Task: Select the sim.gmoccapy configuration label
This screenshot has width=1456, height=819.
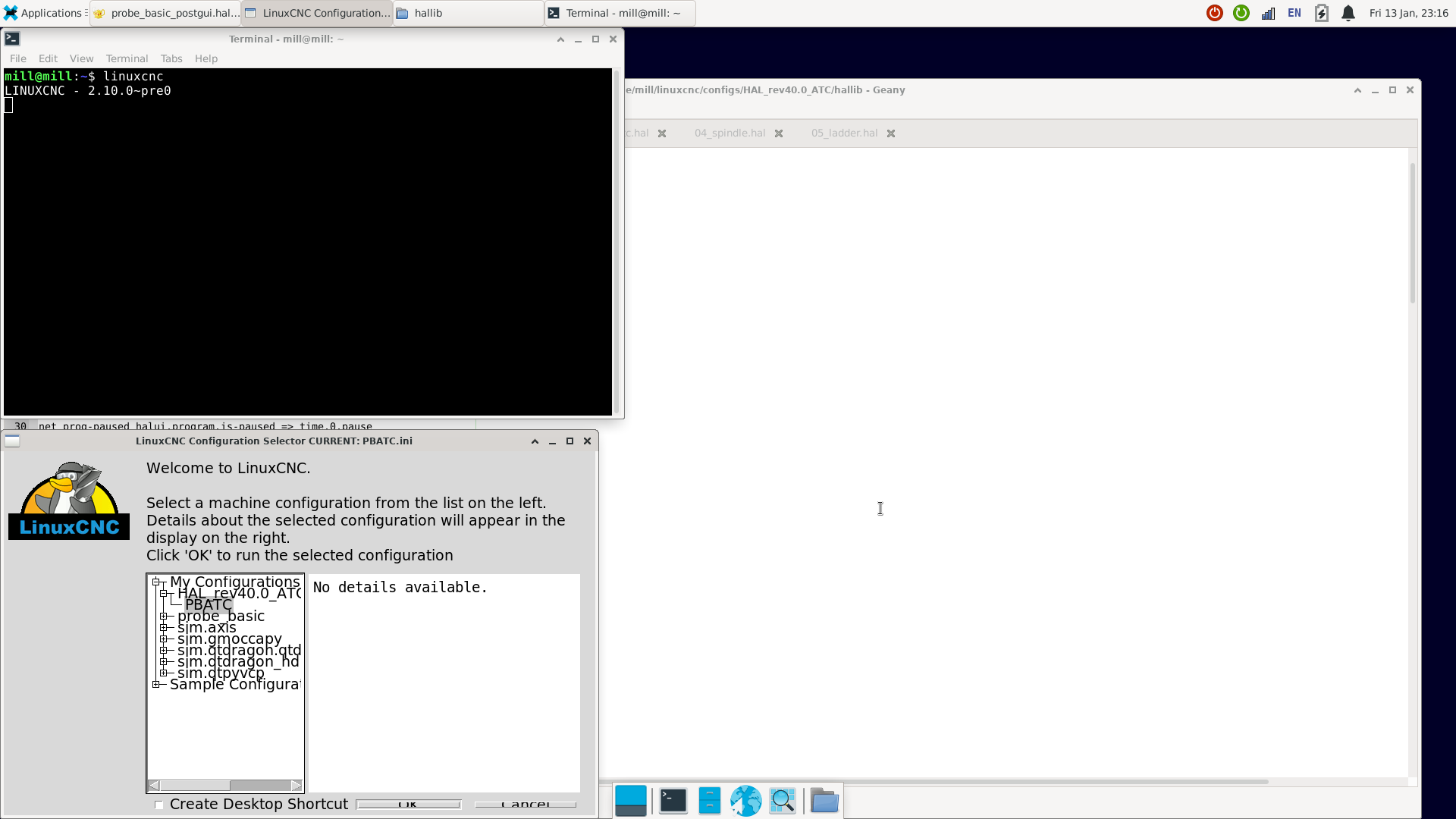Action: point(229,639)
